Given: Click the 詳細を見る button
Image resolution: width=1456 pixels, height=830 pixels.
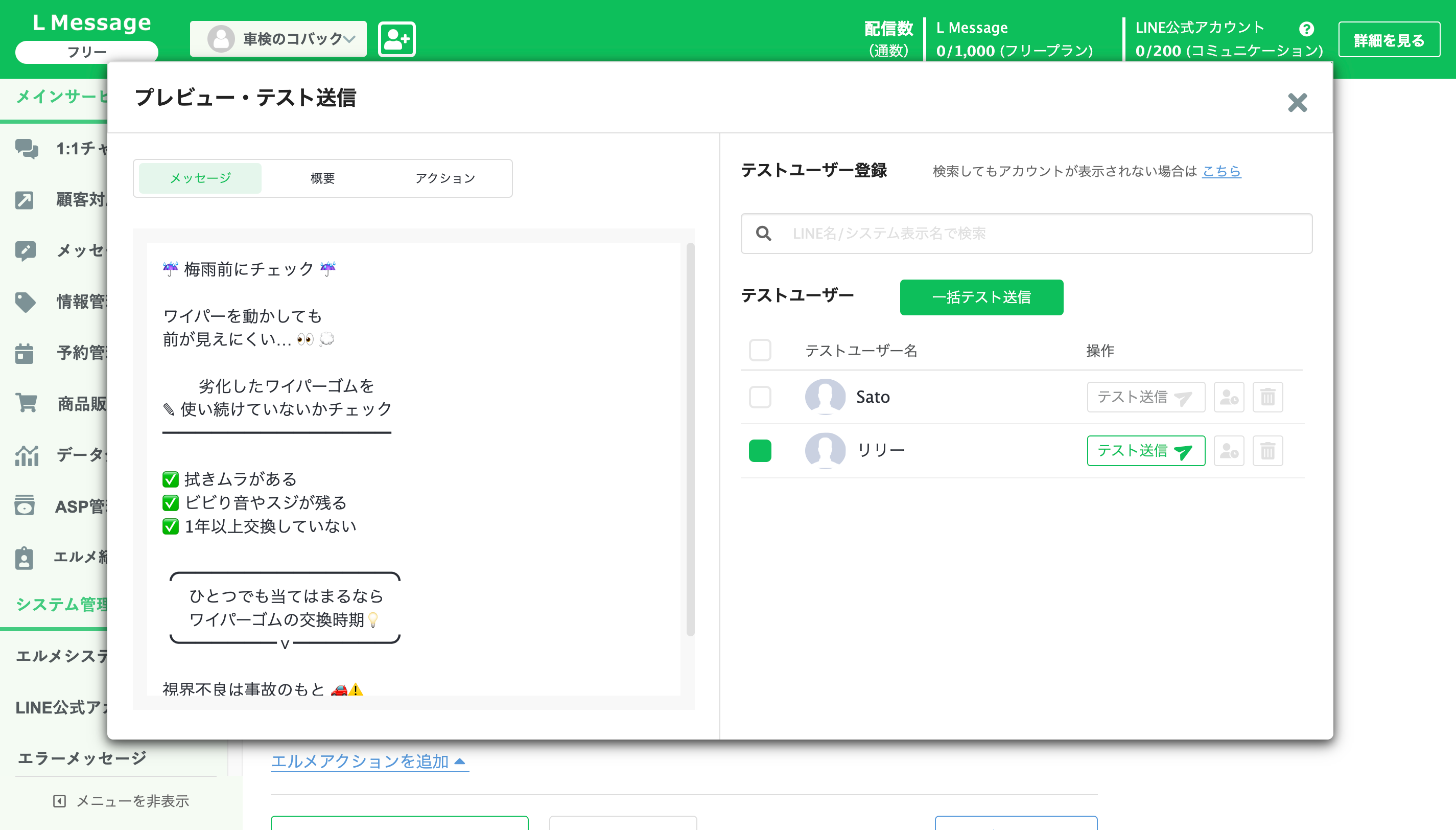Looking at the screenshot, I should (1389, 40).
